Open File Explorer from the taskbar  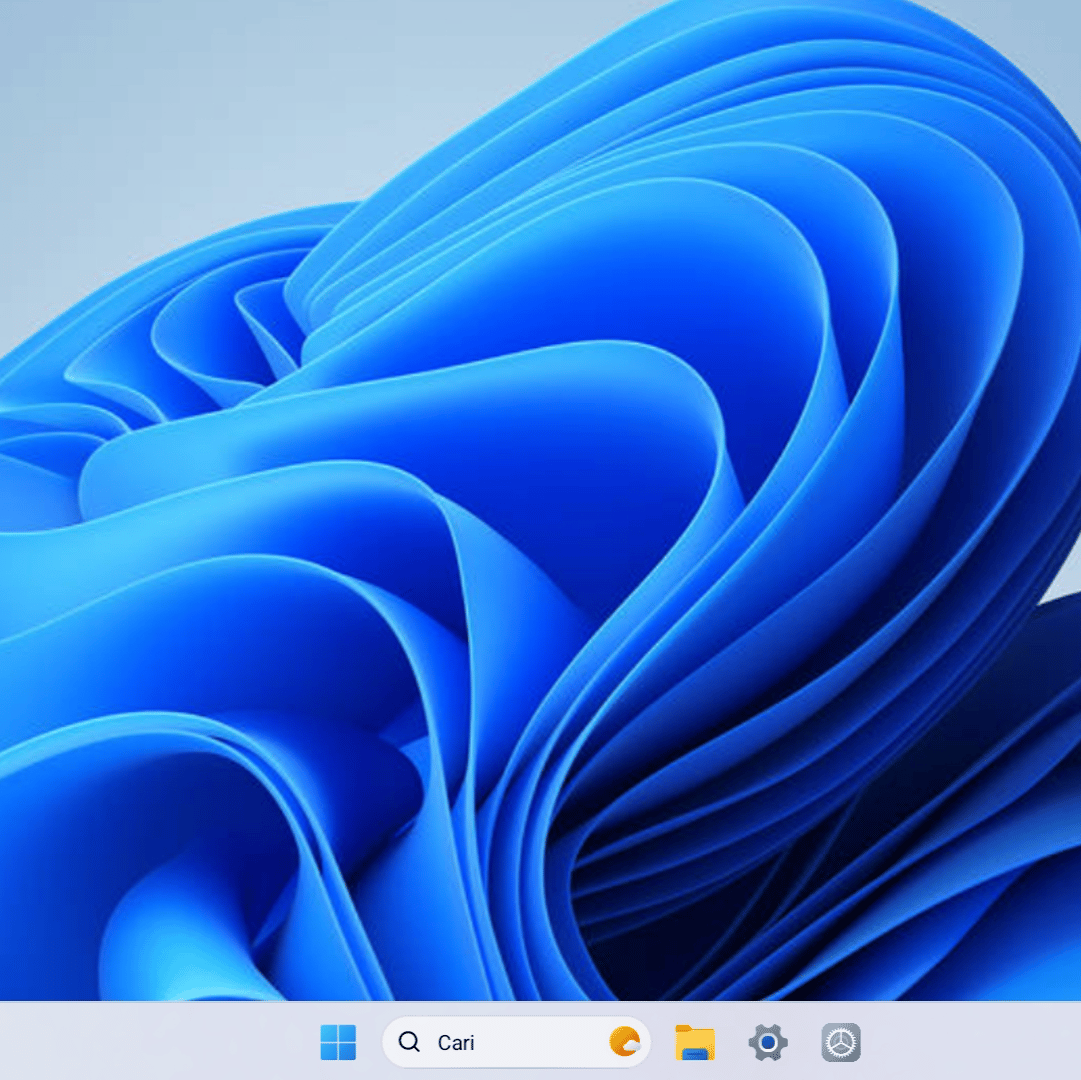click(x=694, y=1041)
